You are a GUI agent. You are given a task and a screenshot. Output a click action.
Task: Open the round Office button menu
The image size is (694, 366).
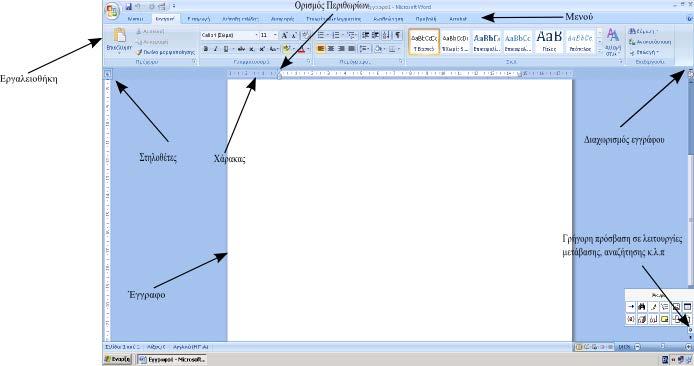112,11
